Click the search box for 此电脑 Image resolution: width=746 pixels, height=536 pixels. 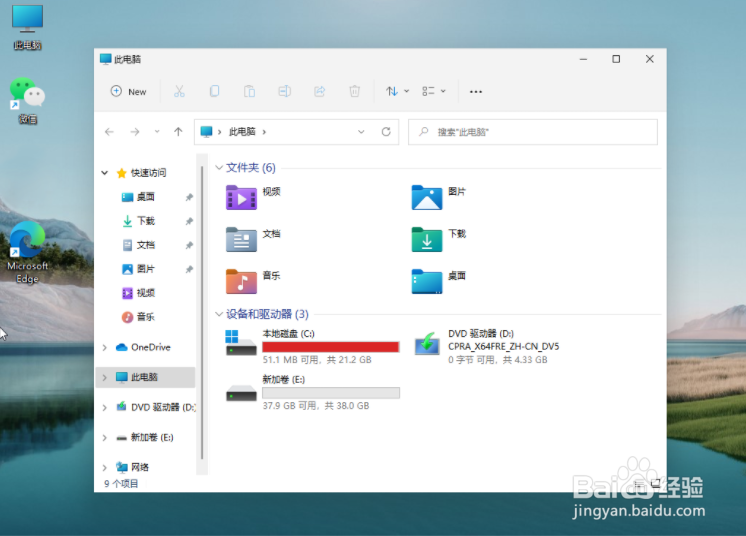pyautogui.click(x=533, y=132)
